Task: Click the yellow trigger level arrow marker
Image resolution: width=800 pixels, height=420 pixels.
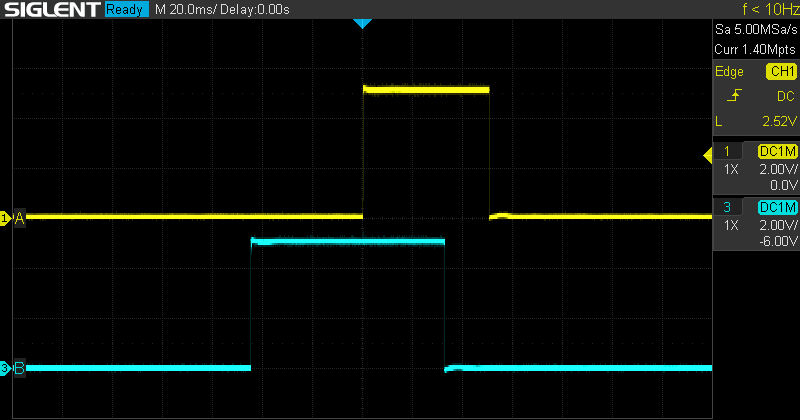Action: (x=707, y=153)
